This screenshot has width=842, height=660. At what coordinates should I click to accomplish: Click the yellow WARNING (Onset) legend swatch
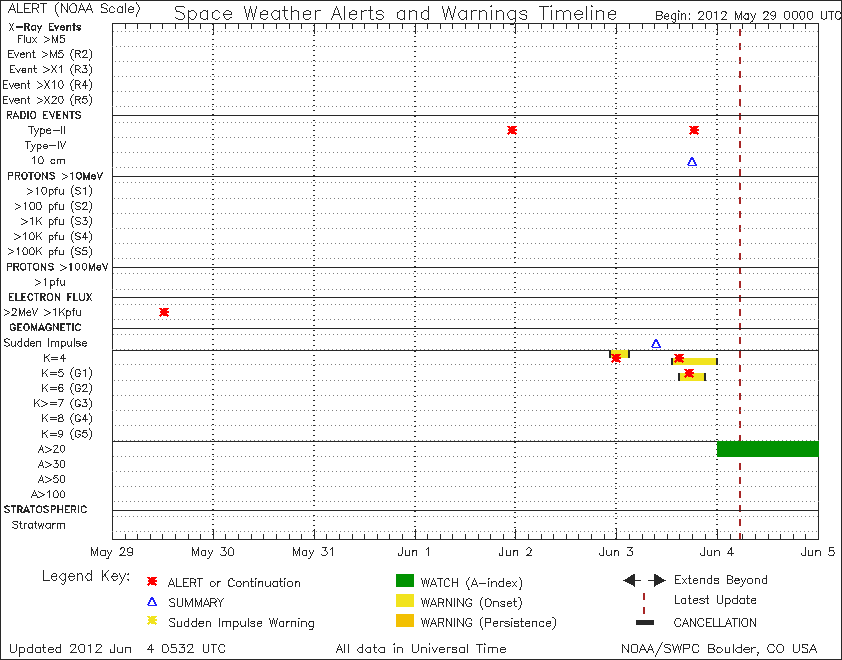404,602
